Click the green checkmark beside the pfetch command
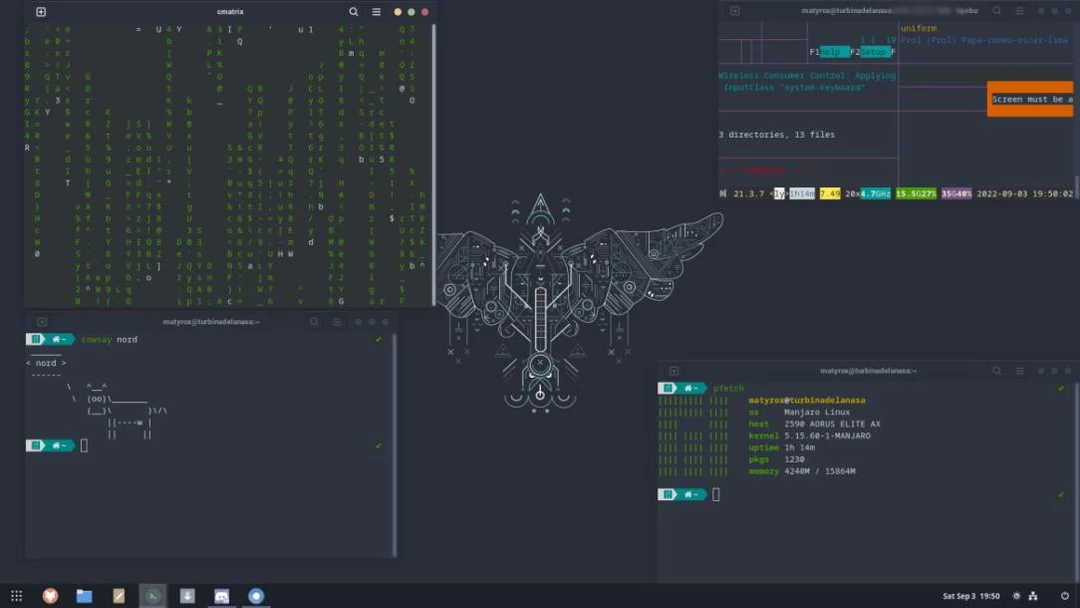1080x608 pixels. (1060, 388)
